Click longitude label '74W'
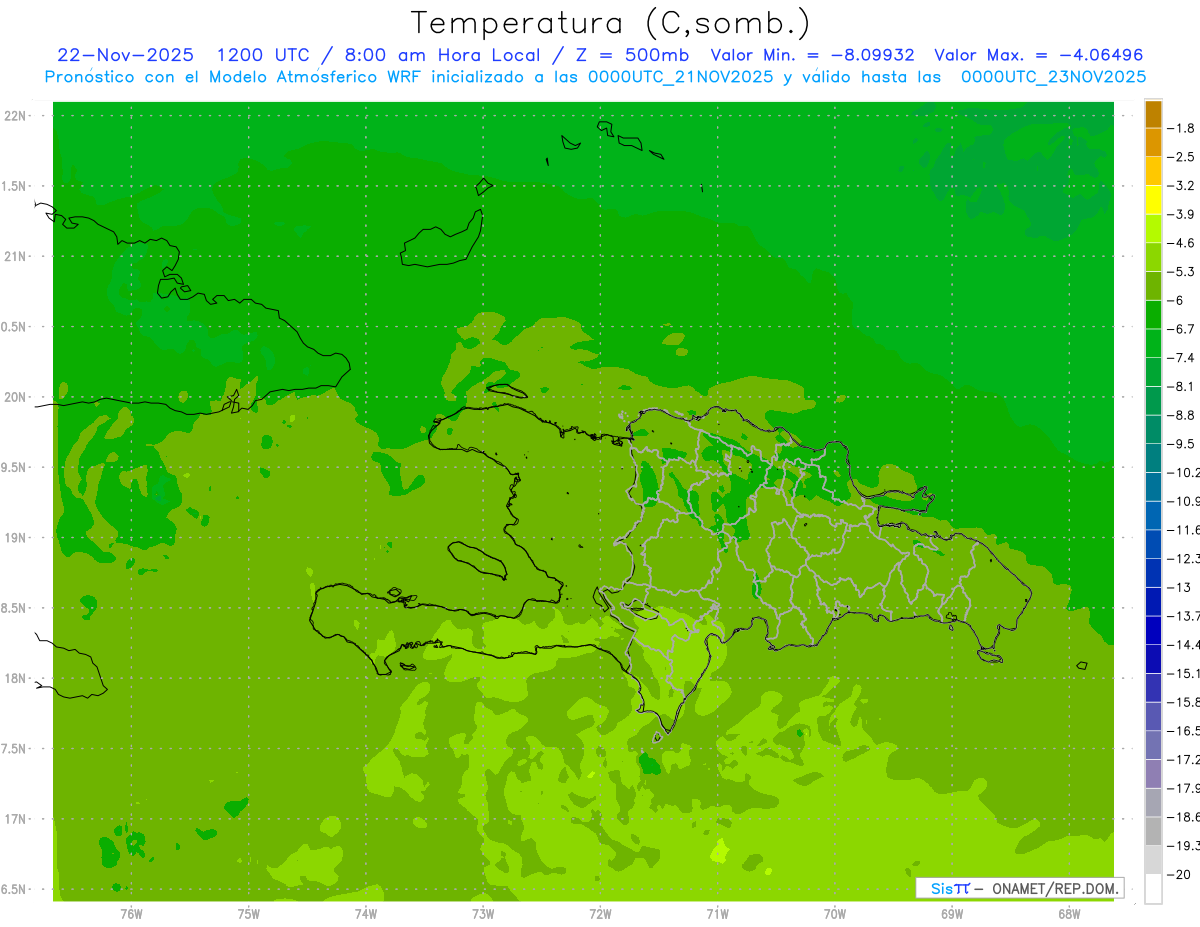This screenshot has width=1200, height=927. 365,913
